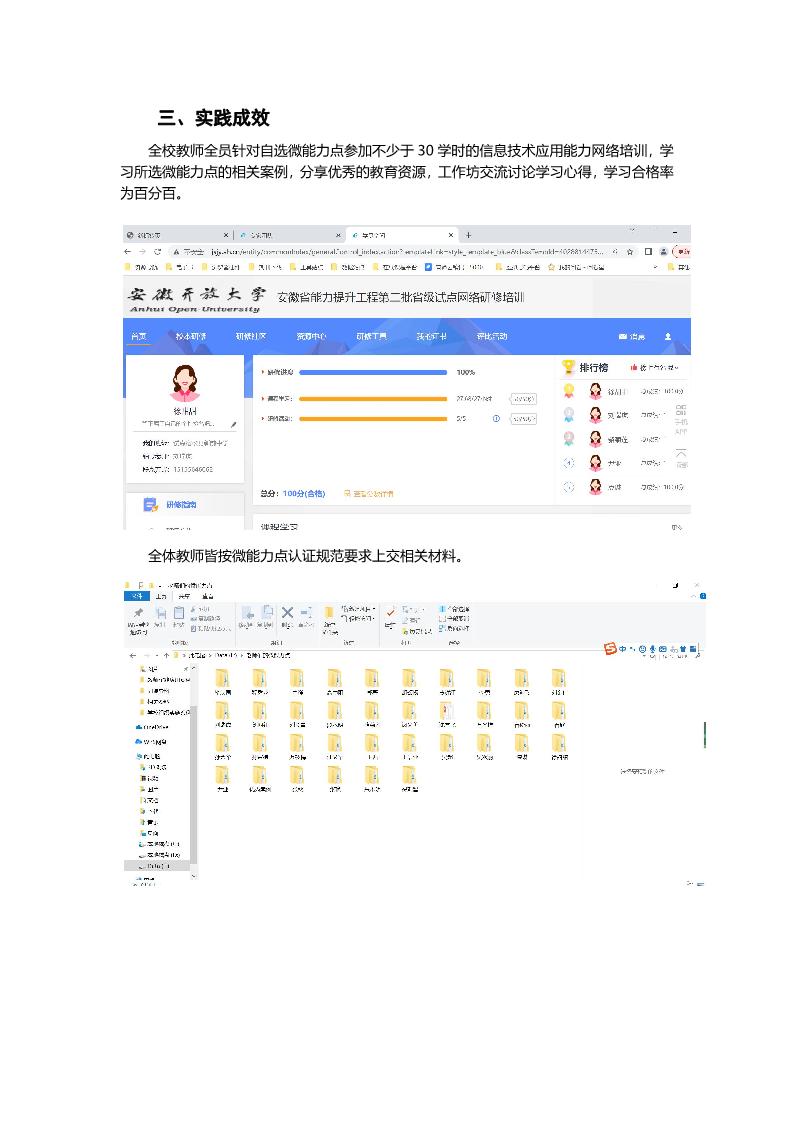Open messages via the envelope icon in navigation bar
Image resolution: width=794 pixels, height=1123 pixels.
click(623, 336)
